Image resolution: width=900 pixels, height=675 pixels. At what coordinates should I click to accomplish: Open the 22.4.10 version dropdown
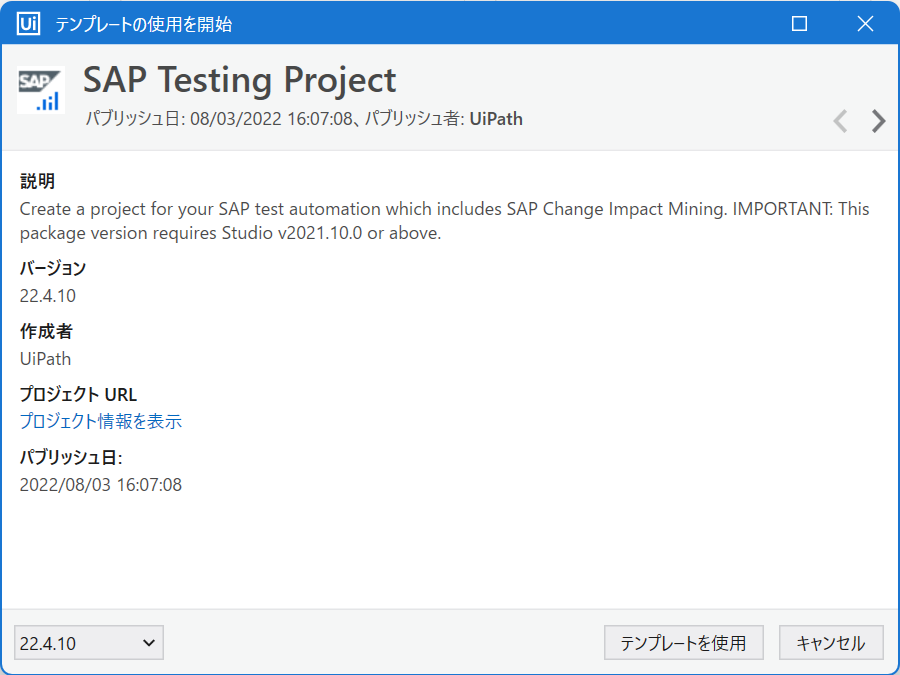tap(89, 643)
